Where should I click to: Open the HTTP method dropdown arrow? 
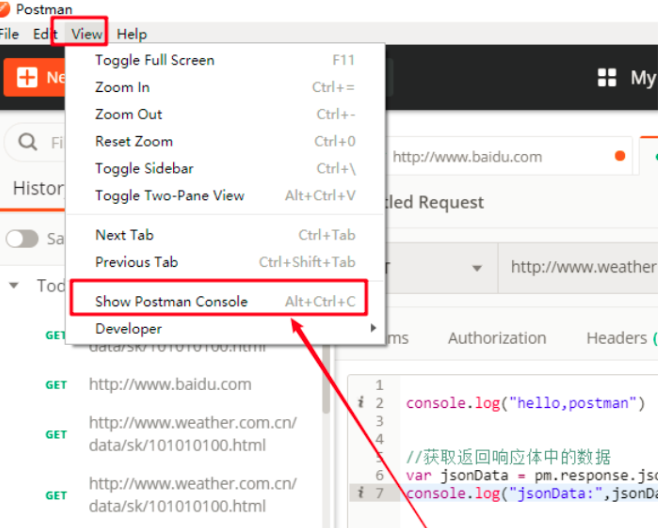[477, 268]
